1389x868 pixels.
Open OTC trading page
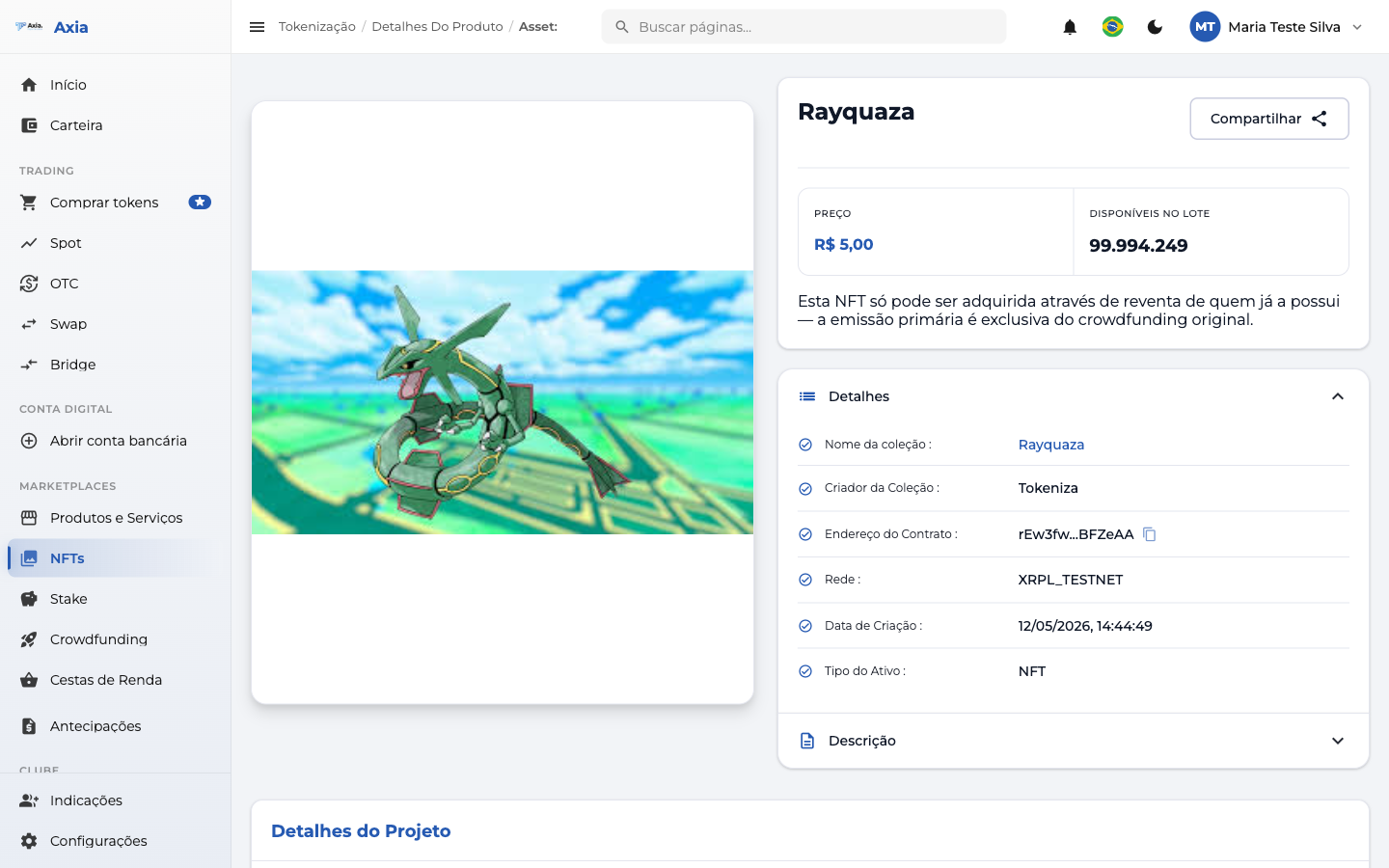point(116,284)
